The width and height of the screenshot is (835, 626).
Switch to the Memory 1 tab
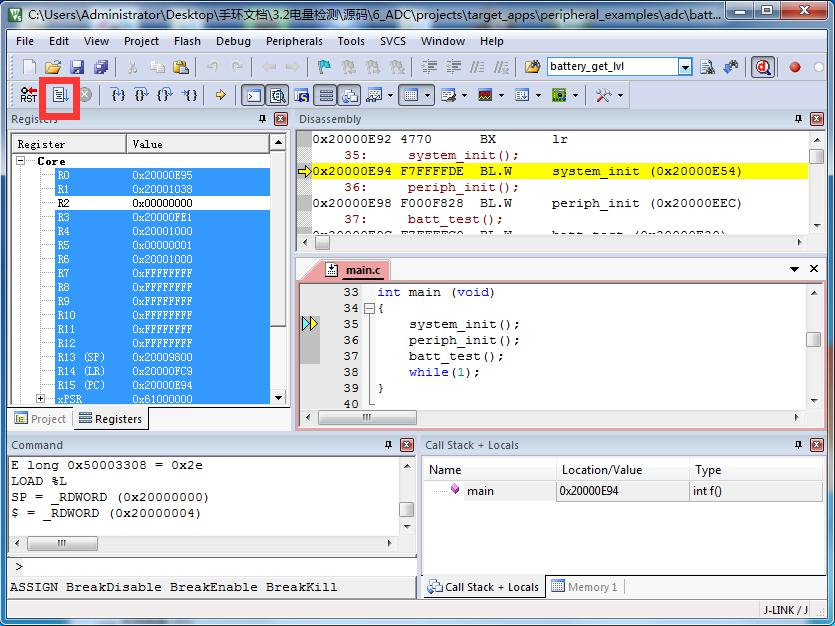pyautogui.click(x=585, y=587)
